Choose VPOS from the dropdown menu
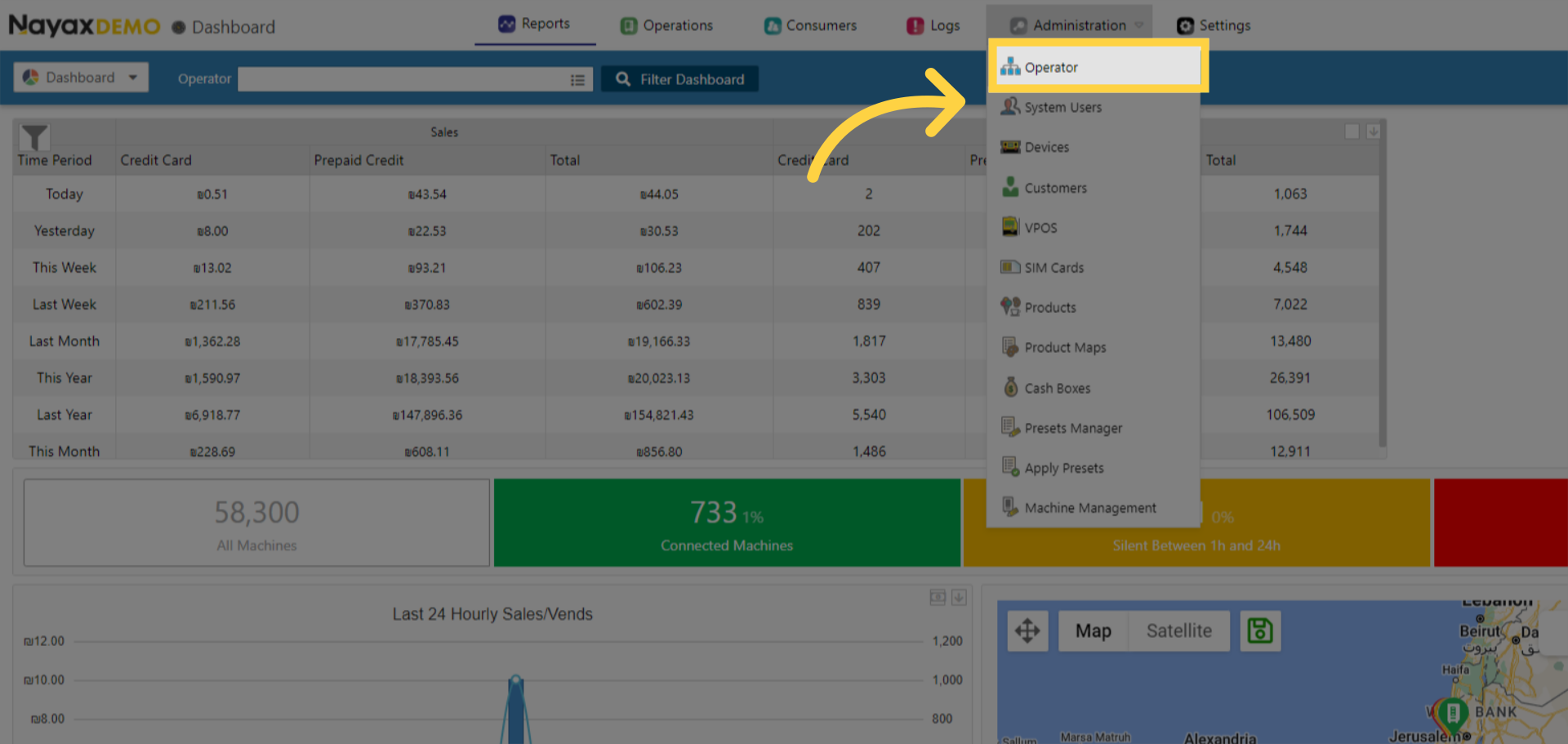This screenshot has width=1568, height=744. click(1093, 228)
